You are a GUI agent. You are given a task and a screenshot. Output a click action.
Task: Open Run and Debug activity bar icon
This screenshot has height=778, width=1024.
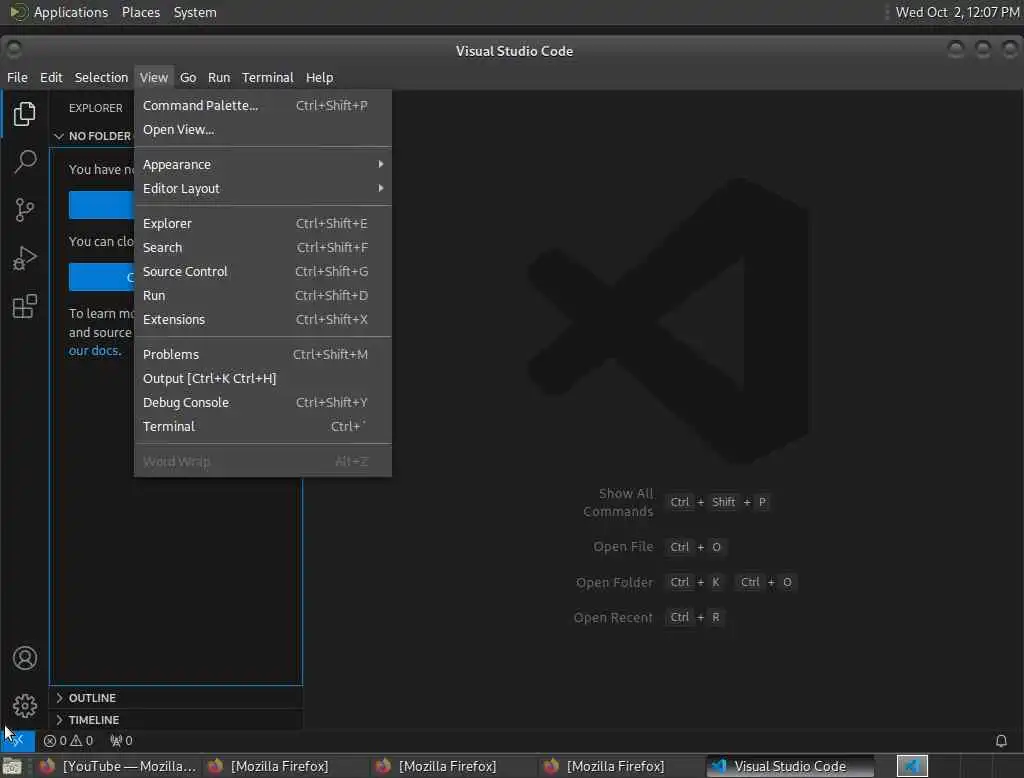24,258
